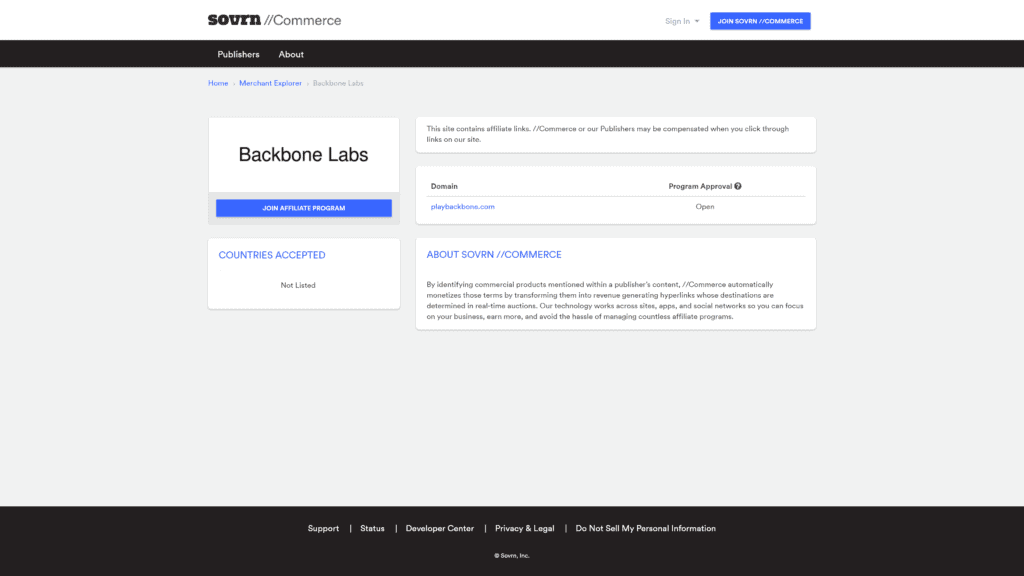Open the Support footer link
This screenshot has height=576, width=1024.
click(323, 528)
